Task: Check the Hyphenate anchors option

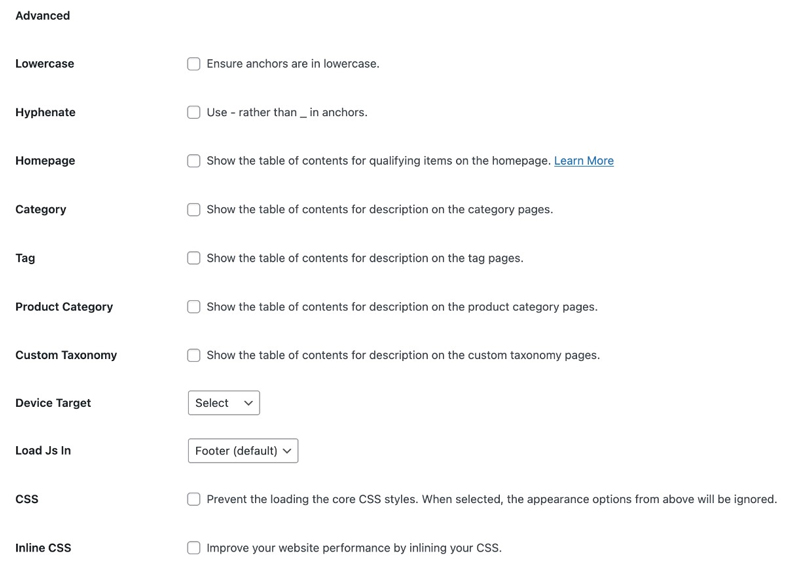Action: [x=194, y=112]
